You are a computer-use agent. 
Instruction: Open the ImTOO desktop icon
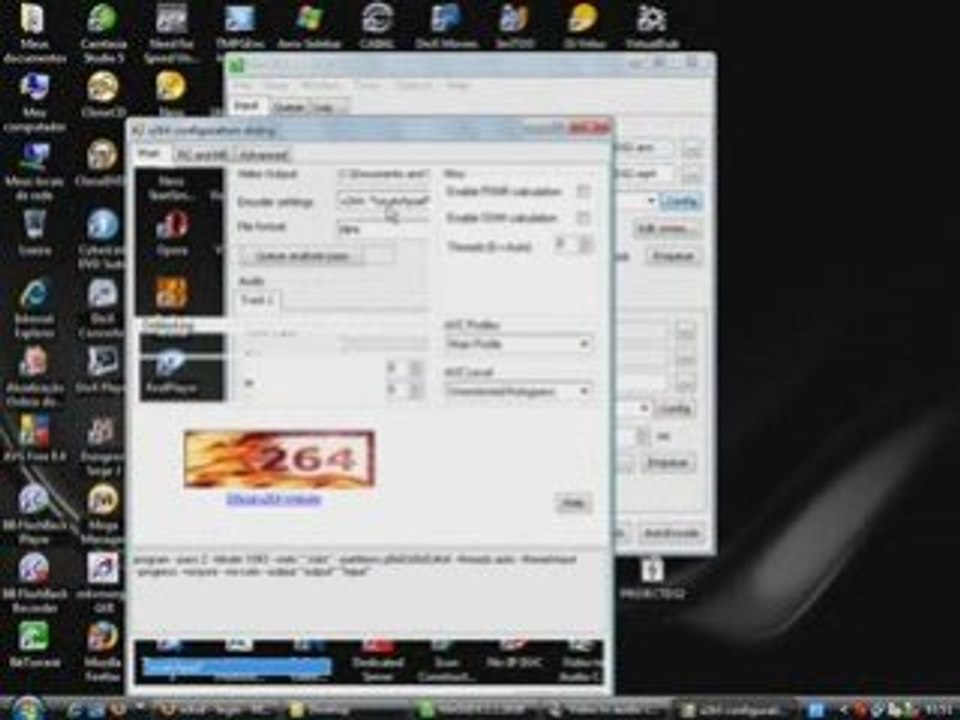click(514, 26)
